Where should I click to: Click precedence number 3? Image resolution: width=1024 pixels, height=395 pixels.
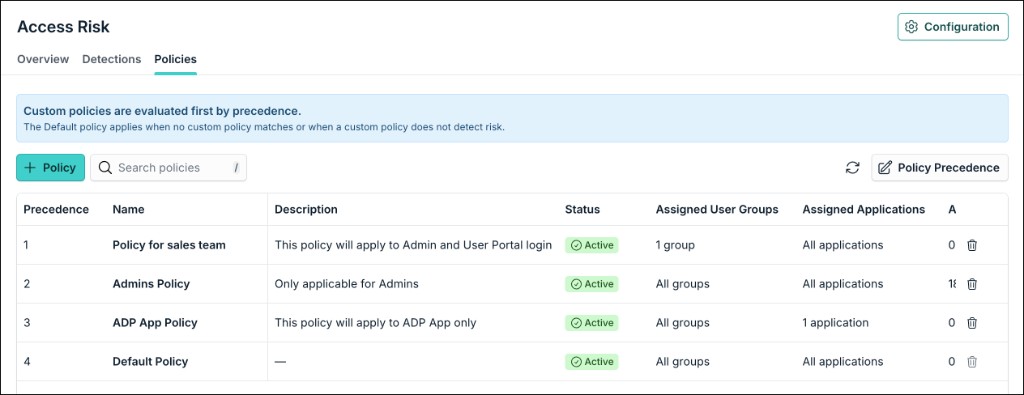click(27, 323)
